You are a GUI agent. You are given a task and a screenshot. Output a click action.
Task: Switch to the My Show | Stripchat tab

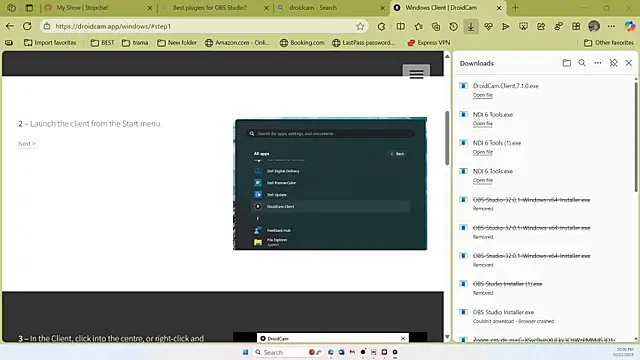(x=97, y=8)
